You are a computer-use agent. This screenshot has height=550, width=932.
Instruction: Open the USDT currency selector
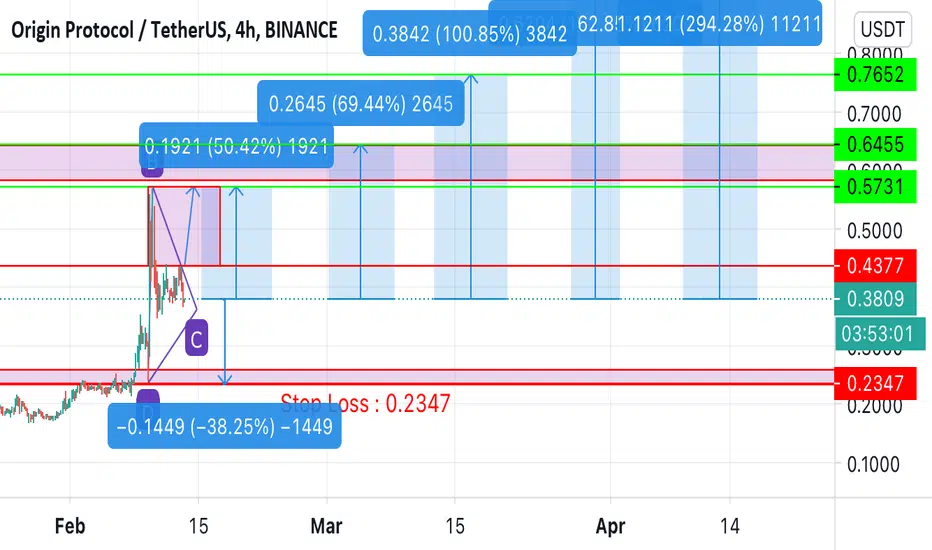(x=885, y=32)
